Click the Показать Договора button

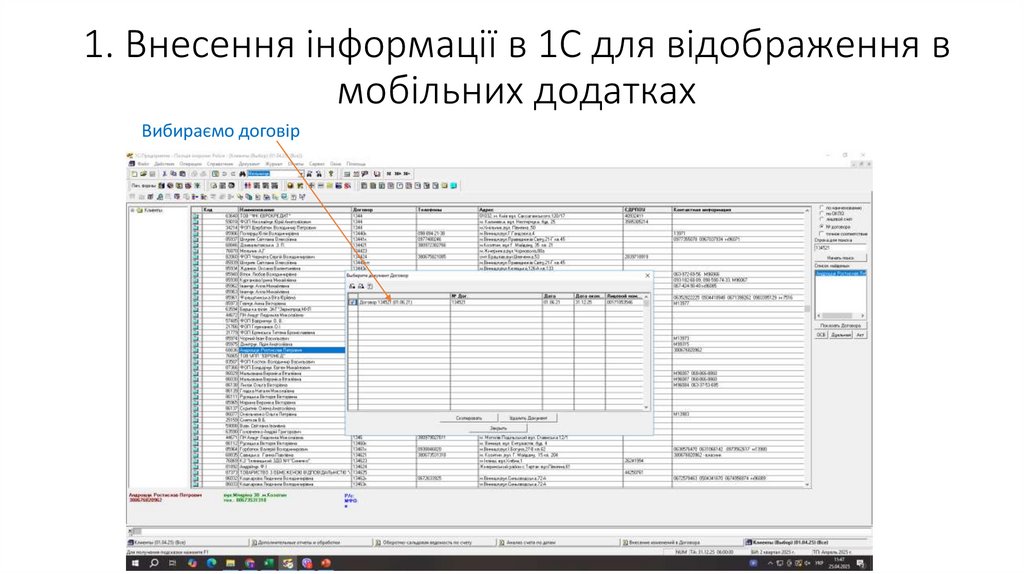coord(840,325)
